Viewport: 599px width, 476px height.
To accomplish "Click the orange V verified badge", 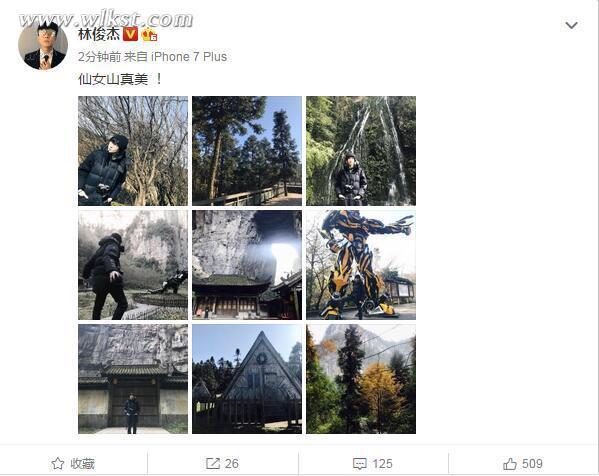I will pyautogui.click(x=130, y=34).
